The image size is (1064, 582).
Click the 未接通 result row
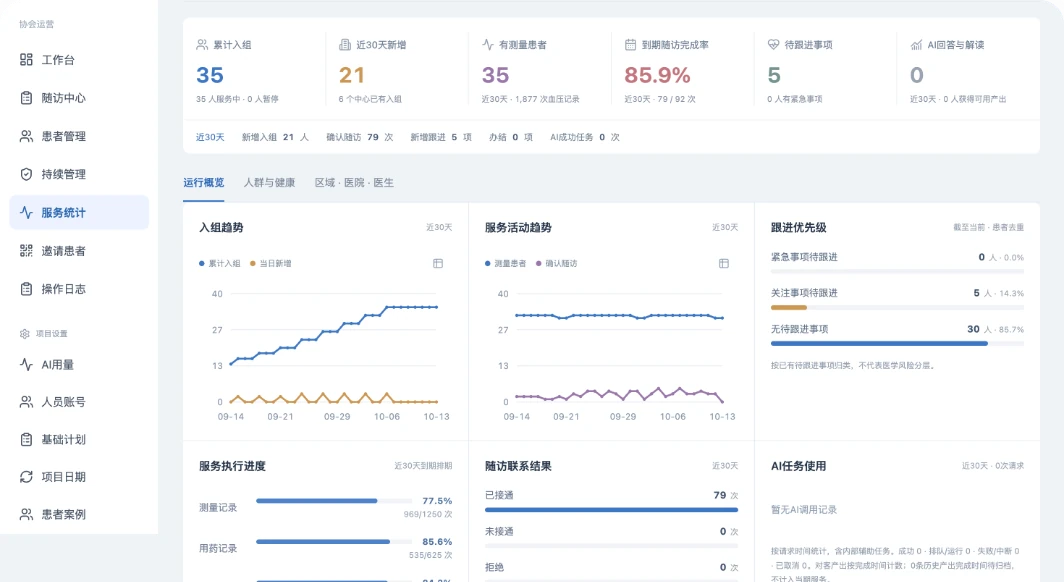point(611,535)
